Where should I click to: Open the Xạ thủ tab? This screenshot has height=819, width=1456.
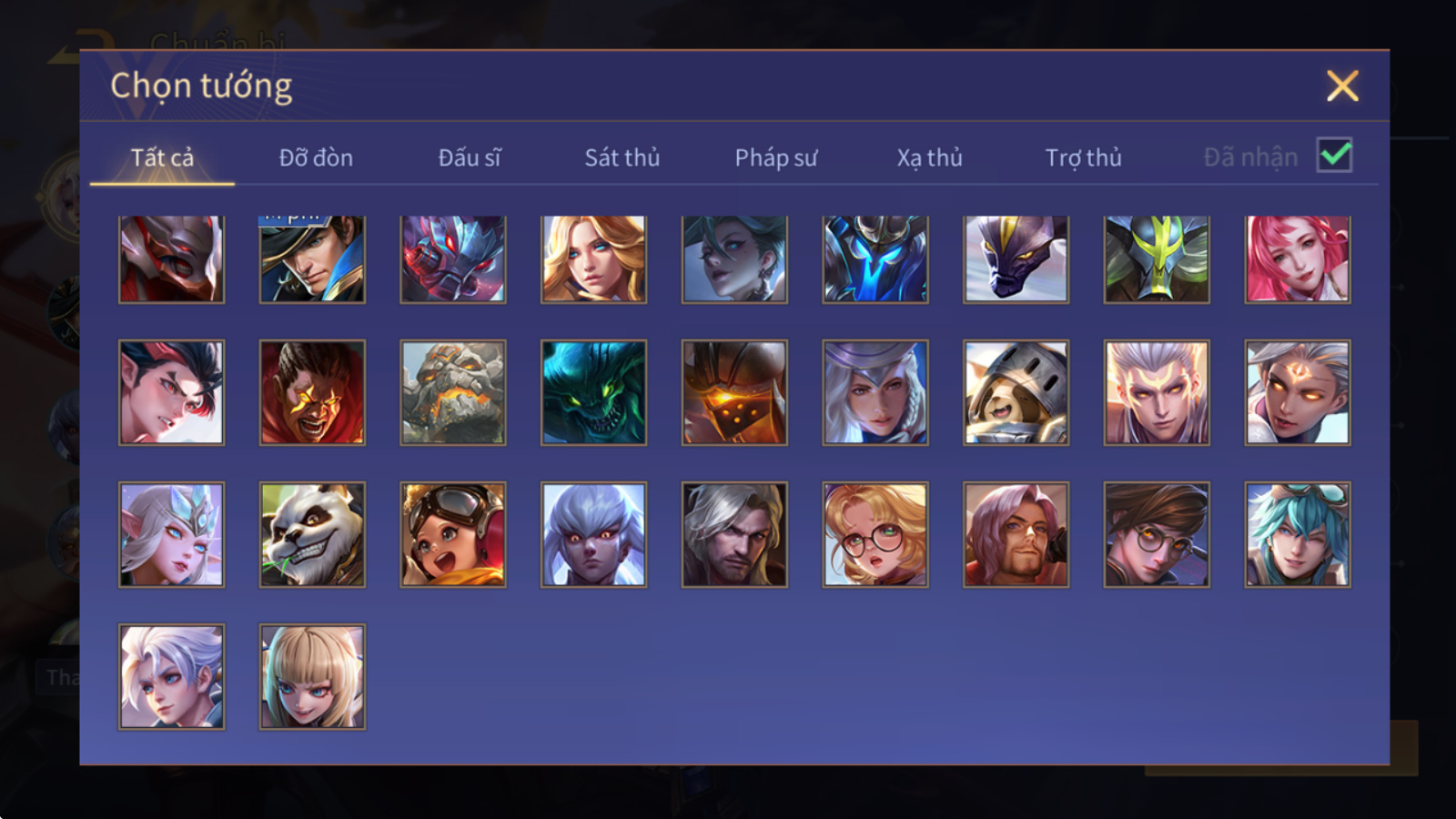(930, 157)
